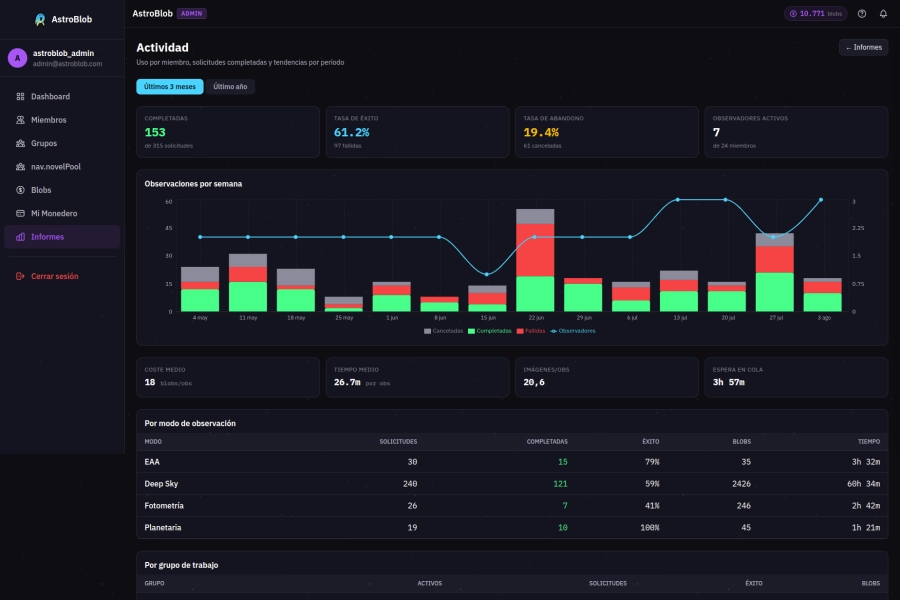
Task: Click the Imágenes/obs 20,6 card
Action: [x=607, y=377]
